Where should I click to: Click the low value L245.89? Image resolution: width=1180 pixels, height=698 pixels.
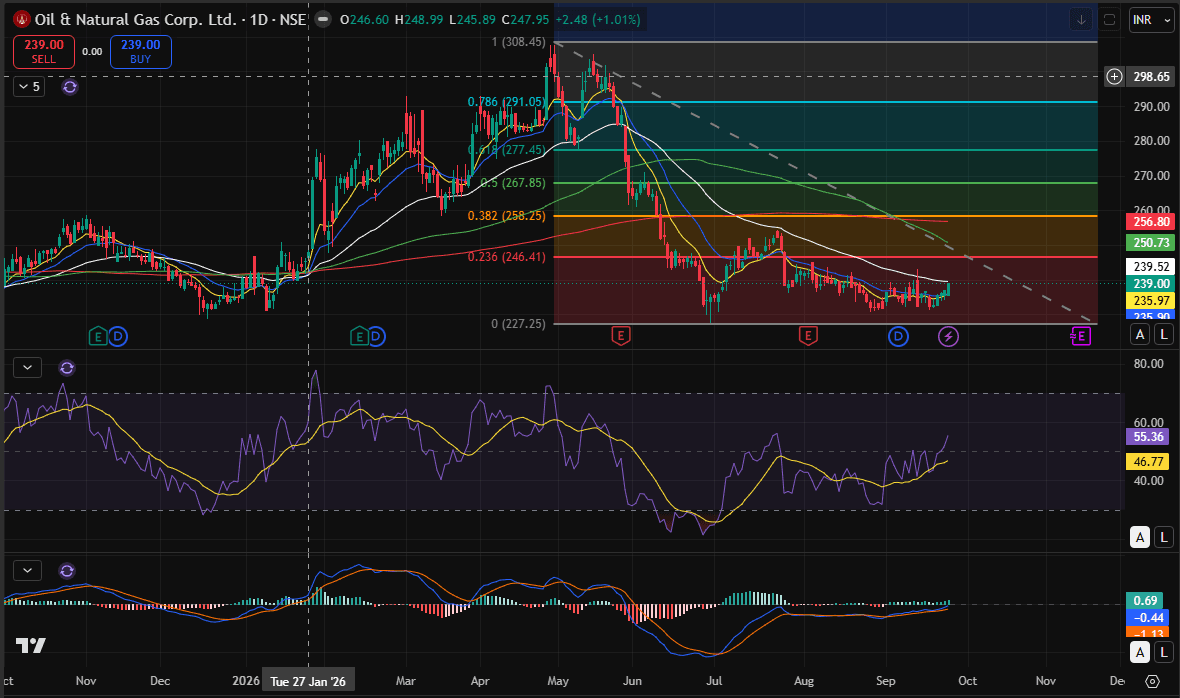[473, 20]
